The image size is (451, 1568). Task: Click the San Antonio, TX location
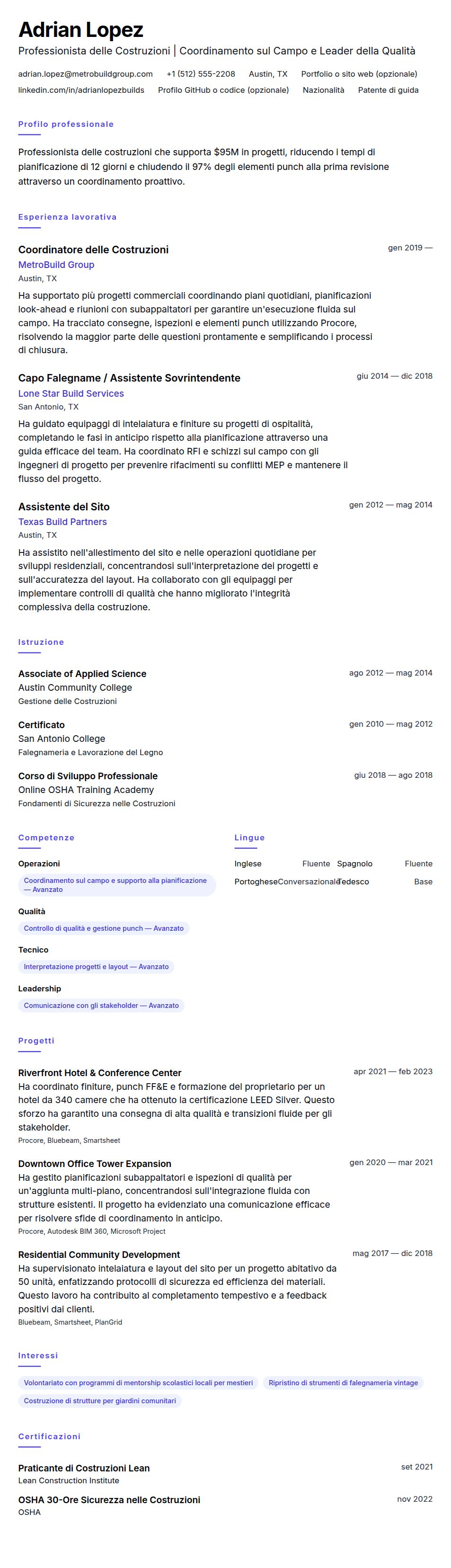coord(48,407)
